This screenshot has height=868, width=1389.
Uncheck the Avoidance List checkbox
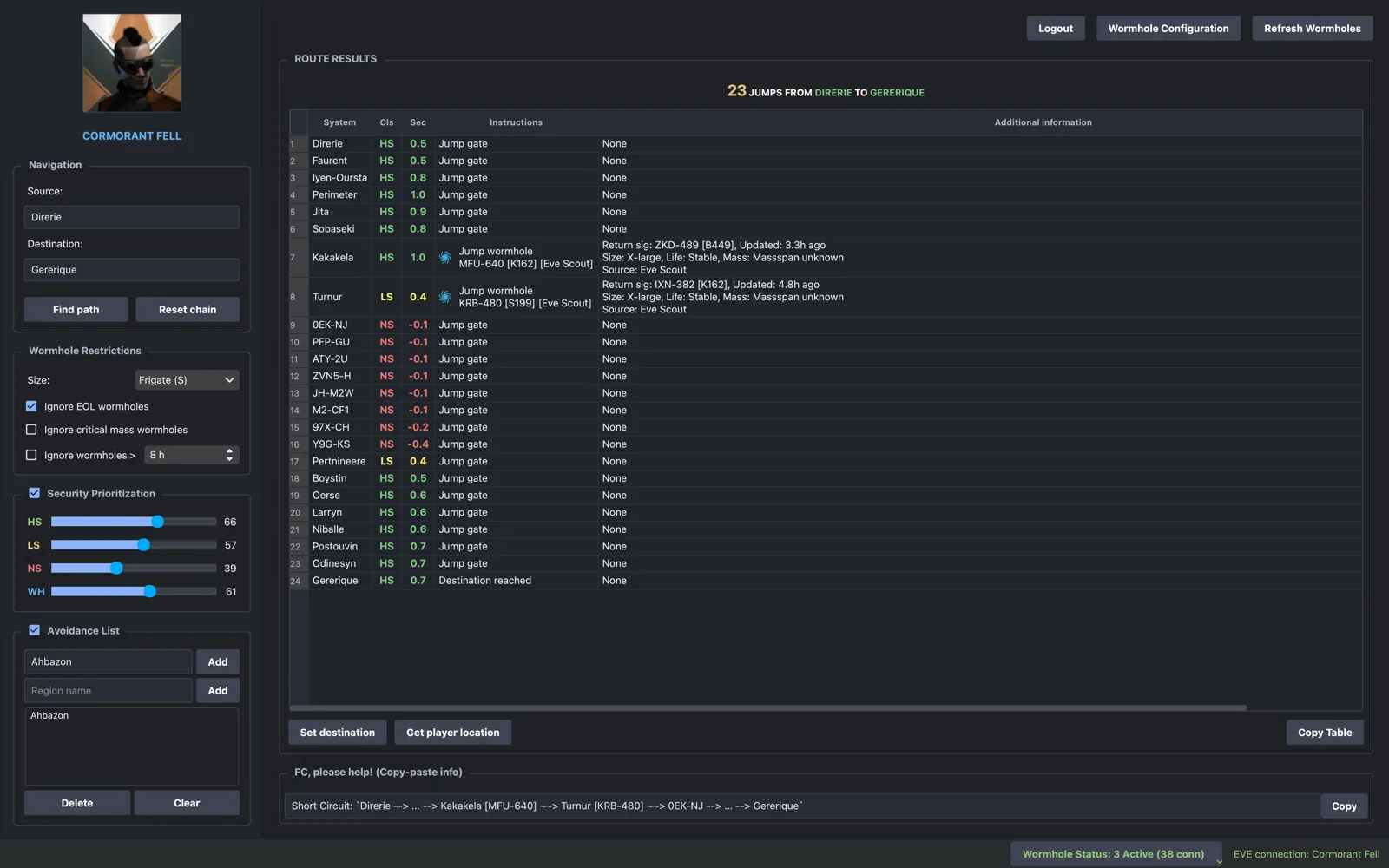pos(35,630)
